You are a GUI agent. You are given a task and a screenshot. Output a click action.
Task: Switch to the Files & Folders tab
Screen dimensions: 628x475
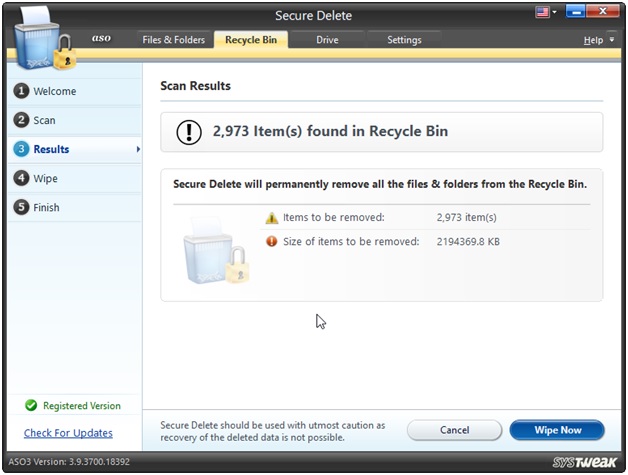174,40
